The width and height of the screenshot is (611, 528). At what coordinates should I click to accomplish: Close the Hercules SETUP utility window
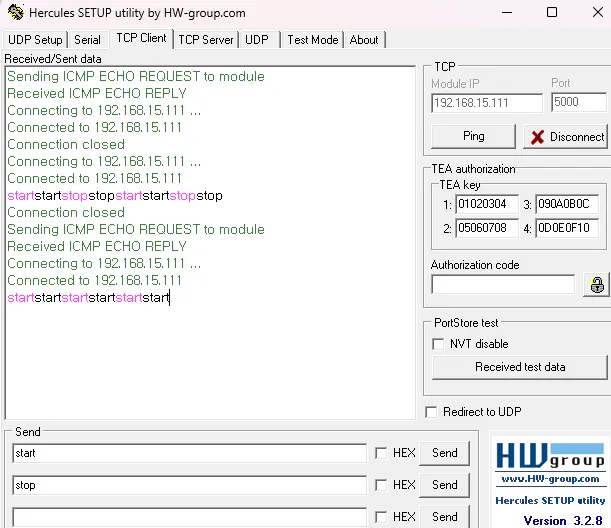pyautogui.click(x=598, y=12)
